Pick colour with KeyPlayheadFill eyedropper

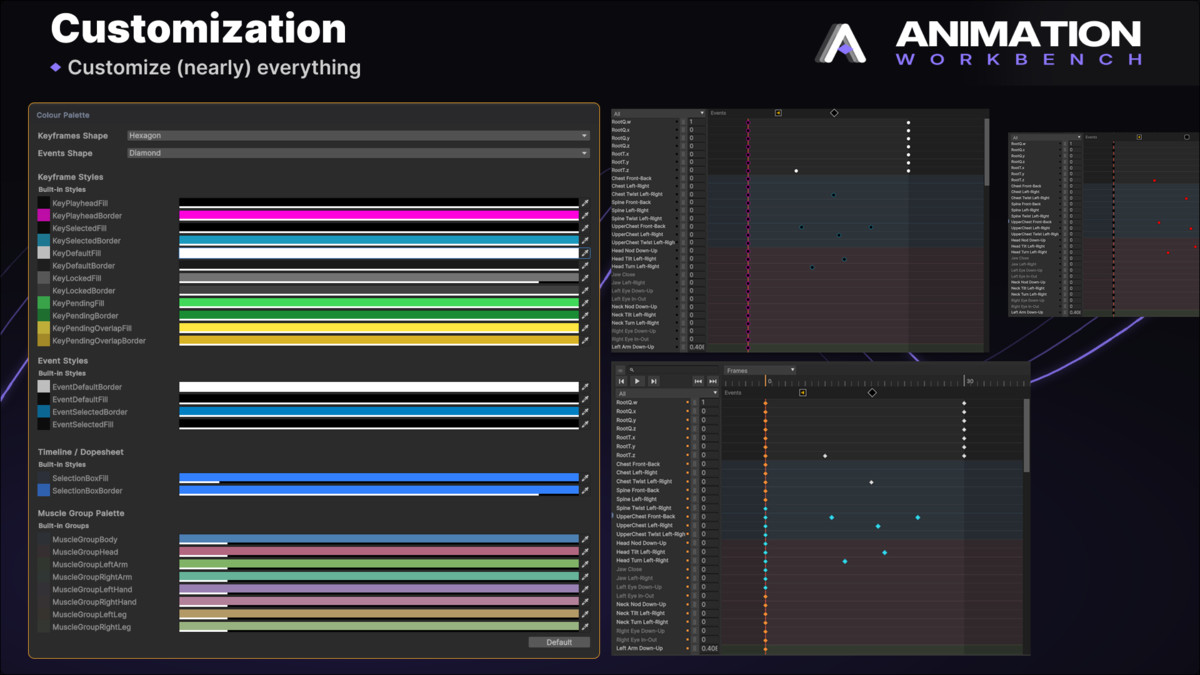586,203
